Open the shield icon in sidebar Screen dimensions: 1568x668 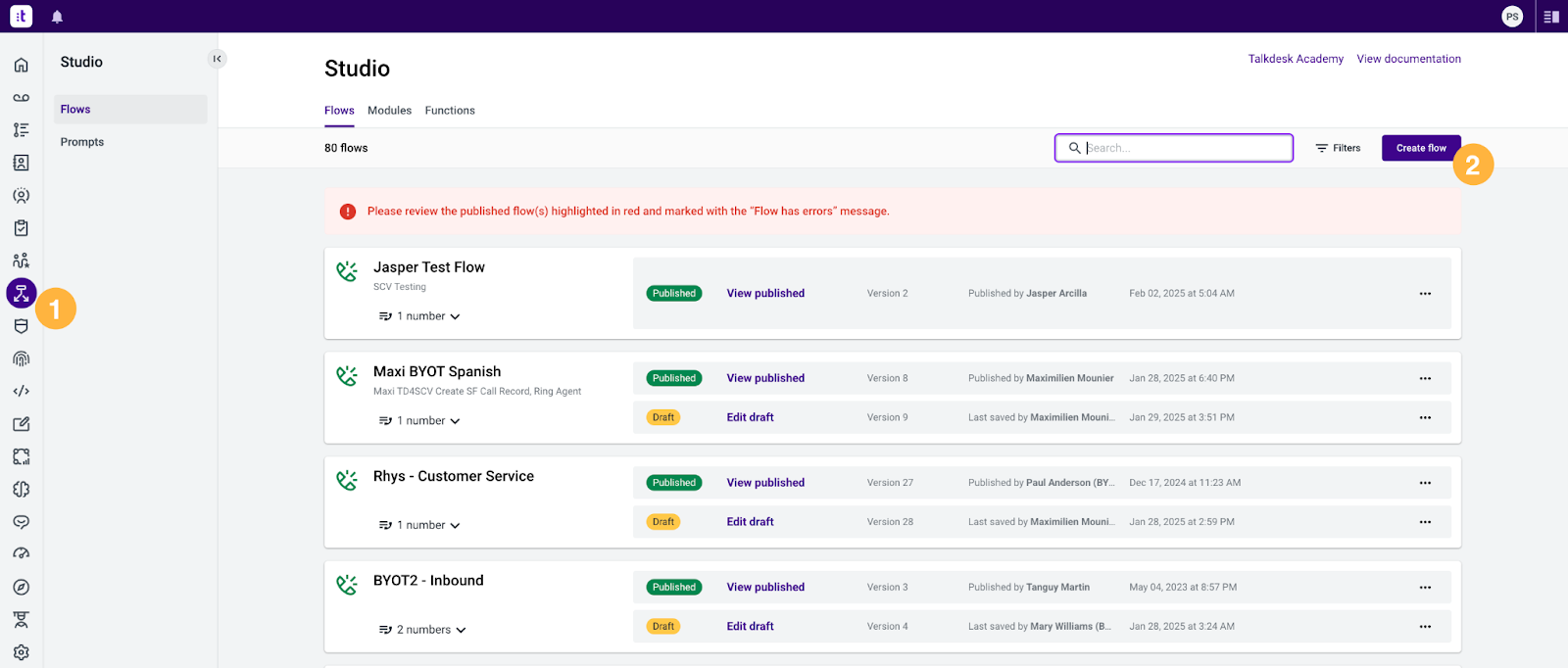[x=21, y=326]
